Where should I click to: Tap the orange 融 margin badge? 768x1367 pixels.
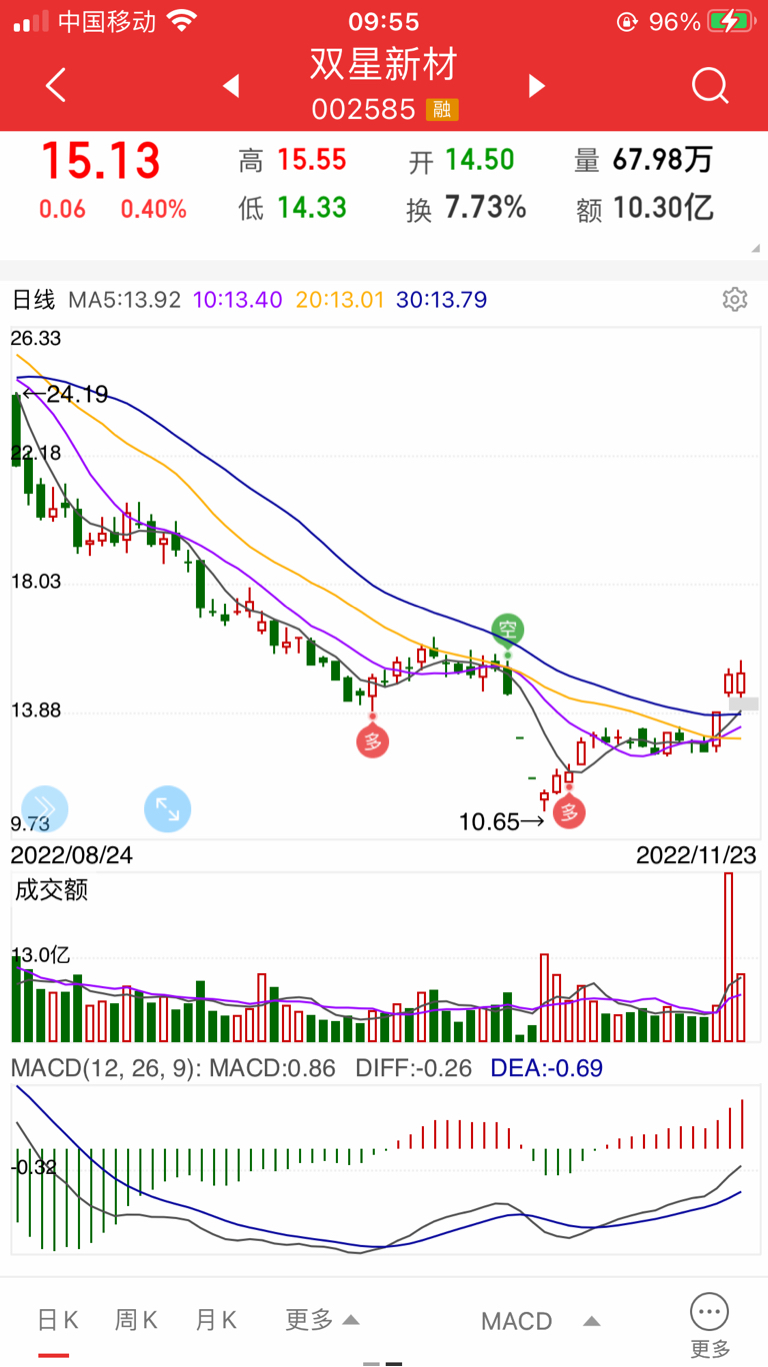pos(442,110)
